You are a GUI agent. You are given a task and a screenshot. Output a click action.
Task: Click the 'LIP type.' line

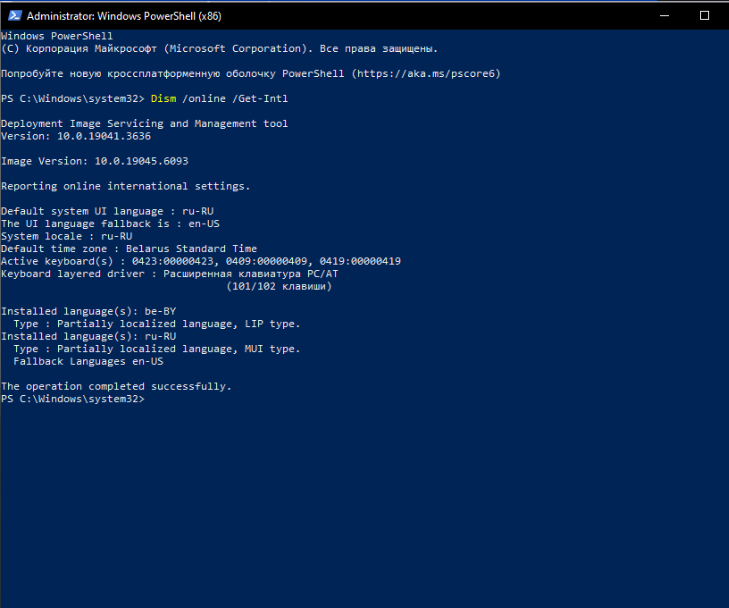point(157,324)
